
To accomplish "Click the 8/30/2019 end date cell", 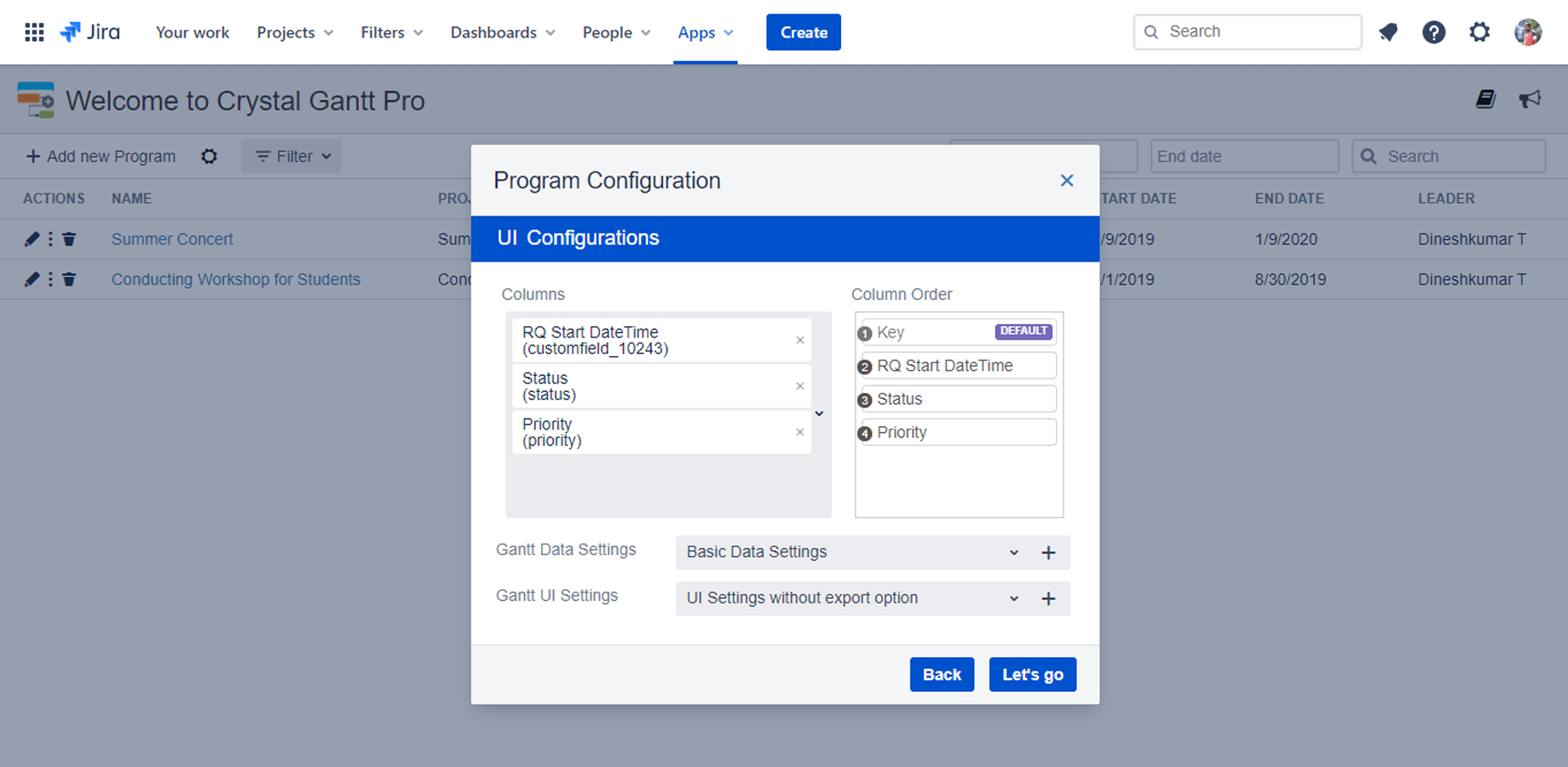I will click(x=1290, y=280).
